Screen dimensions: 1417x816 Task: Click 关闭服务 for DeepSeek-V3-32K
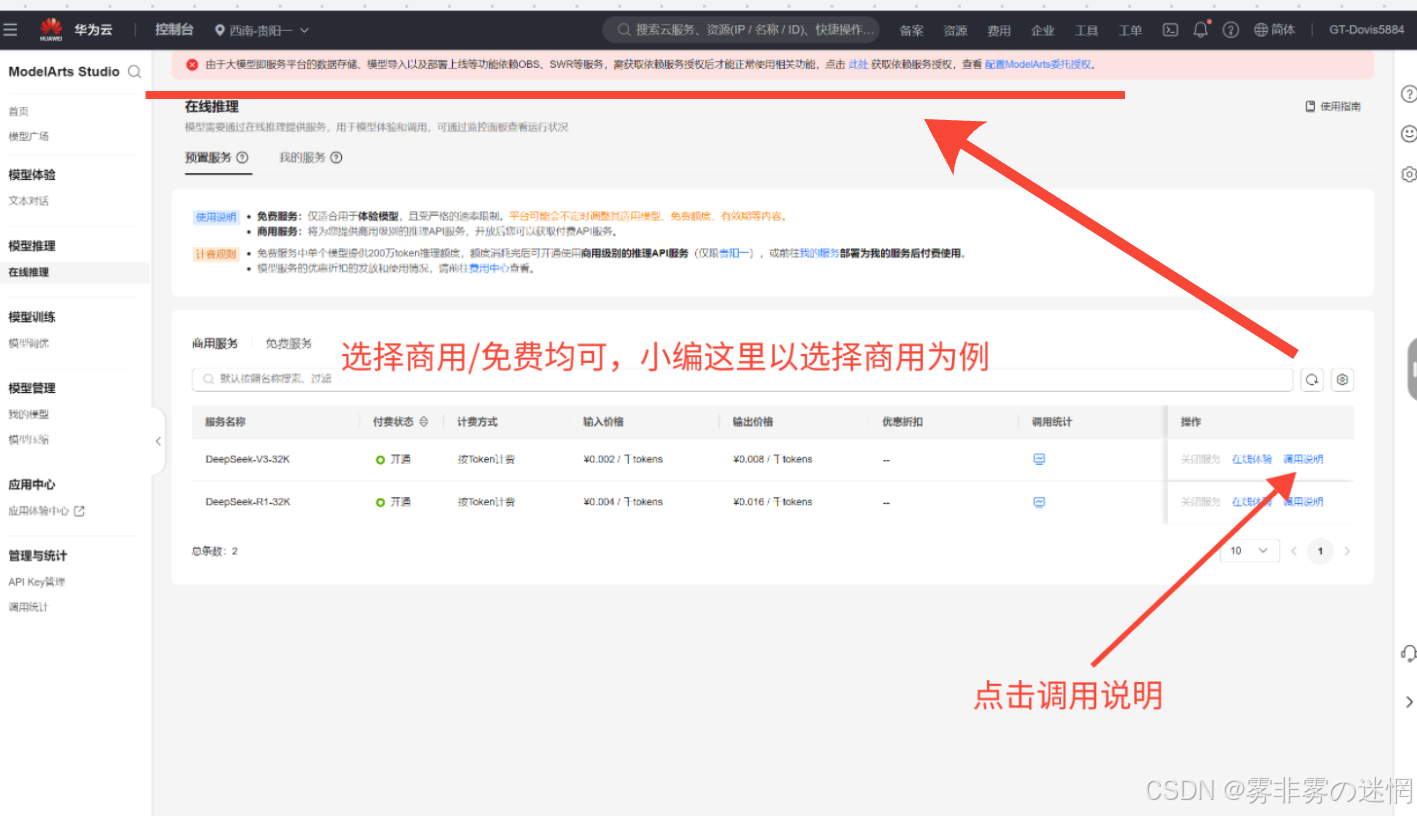click(1200, 459)
